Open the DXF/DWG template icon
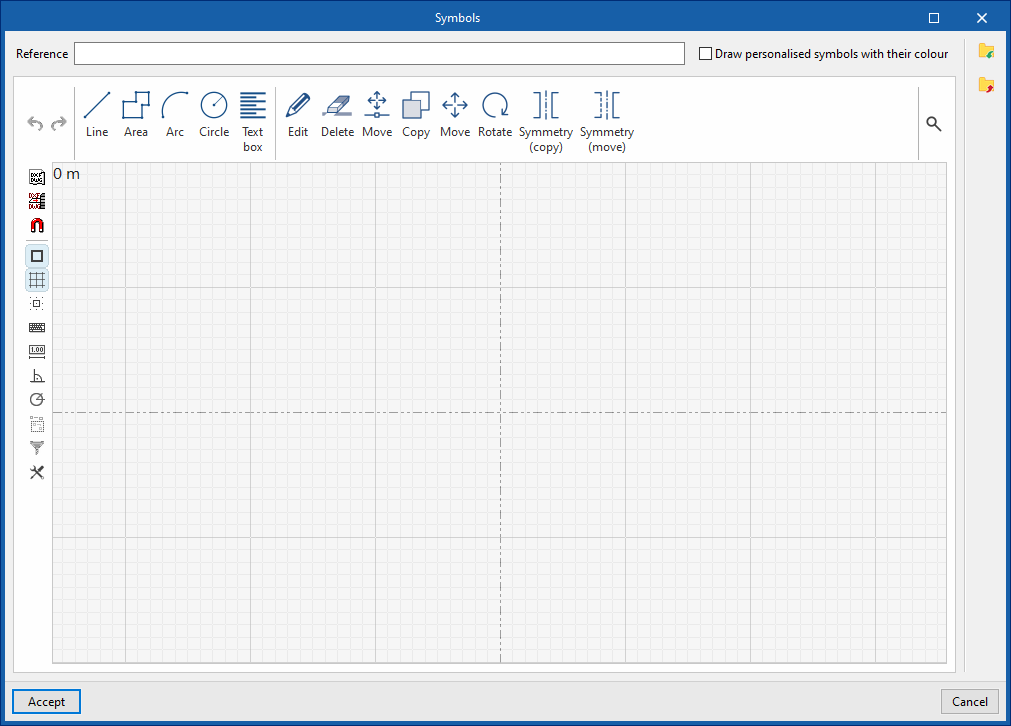The height and width of the screenshot is (726, 1011). pos(37,177)
